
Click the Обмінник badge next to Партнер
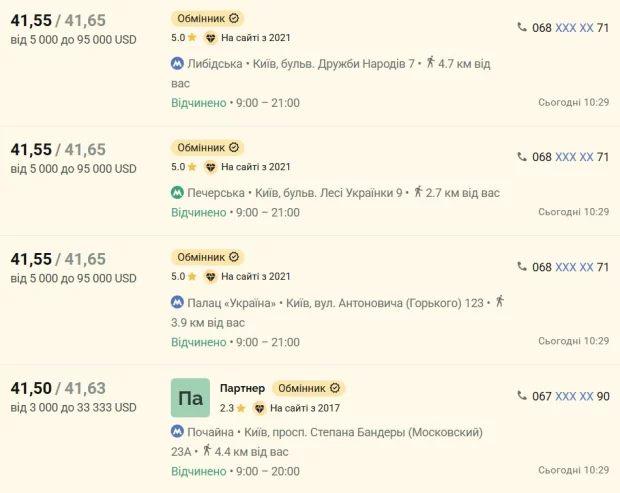[308, 388]
